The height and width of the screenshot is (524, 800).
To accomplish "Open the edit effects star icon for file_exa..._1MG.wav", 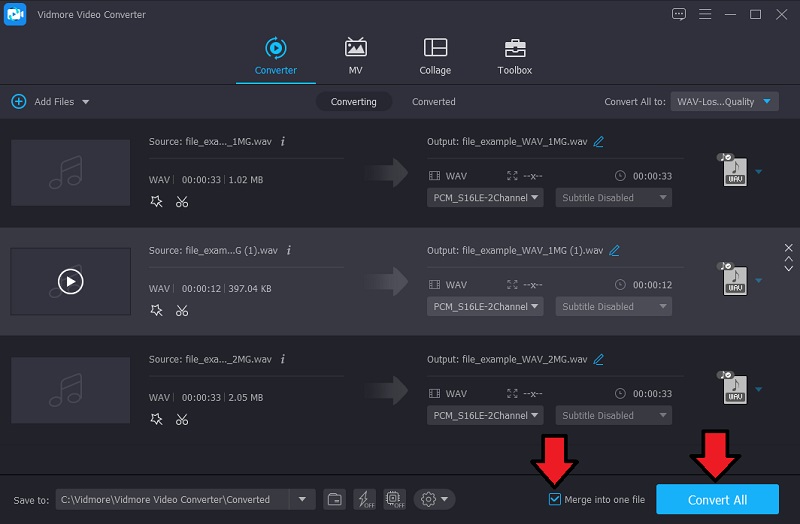I will [x=156, y=201].
